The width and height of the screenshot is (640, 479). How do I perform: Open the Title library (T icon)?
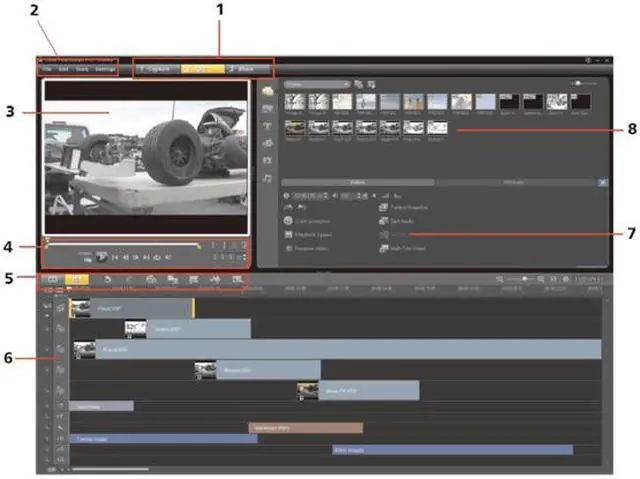tap(268, 126)
